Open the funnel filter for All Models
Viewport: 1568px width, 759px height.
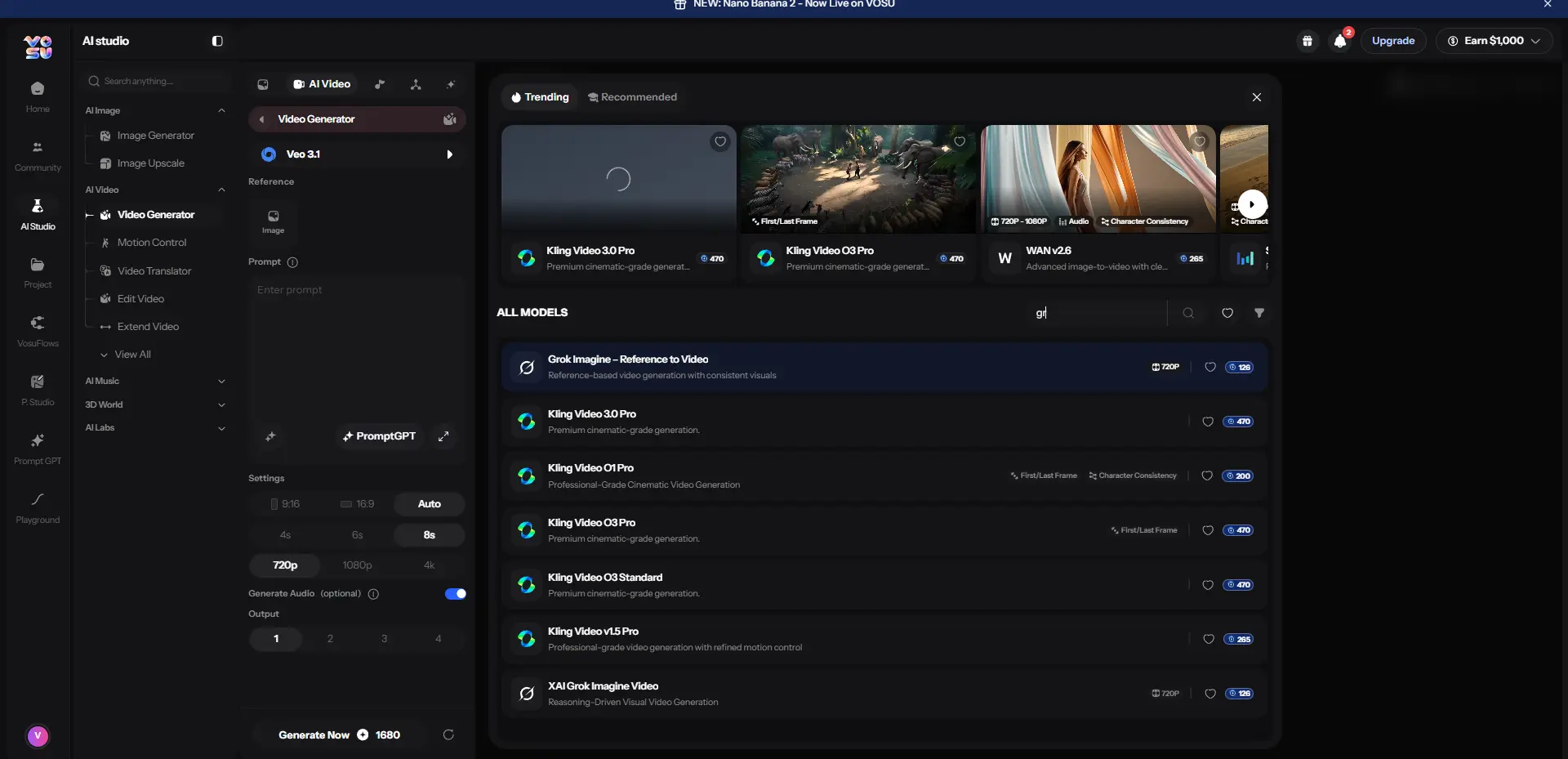1259,313
